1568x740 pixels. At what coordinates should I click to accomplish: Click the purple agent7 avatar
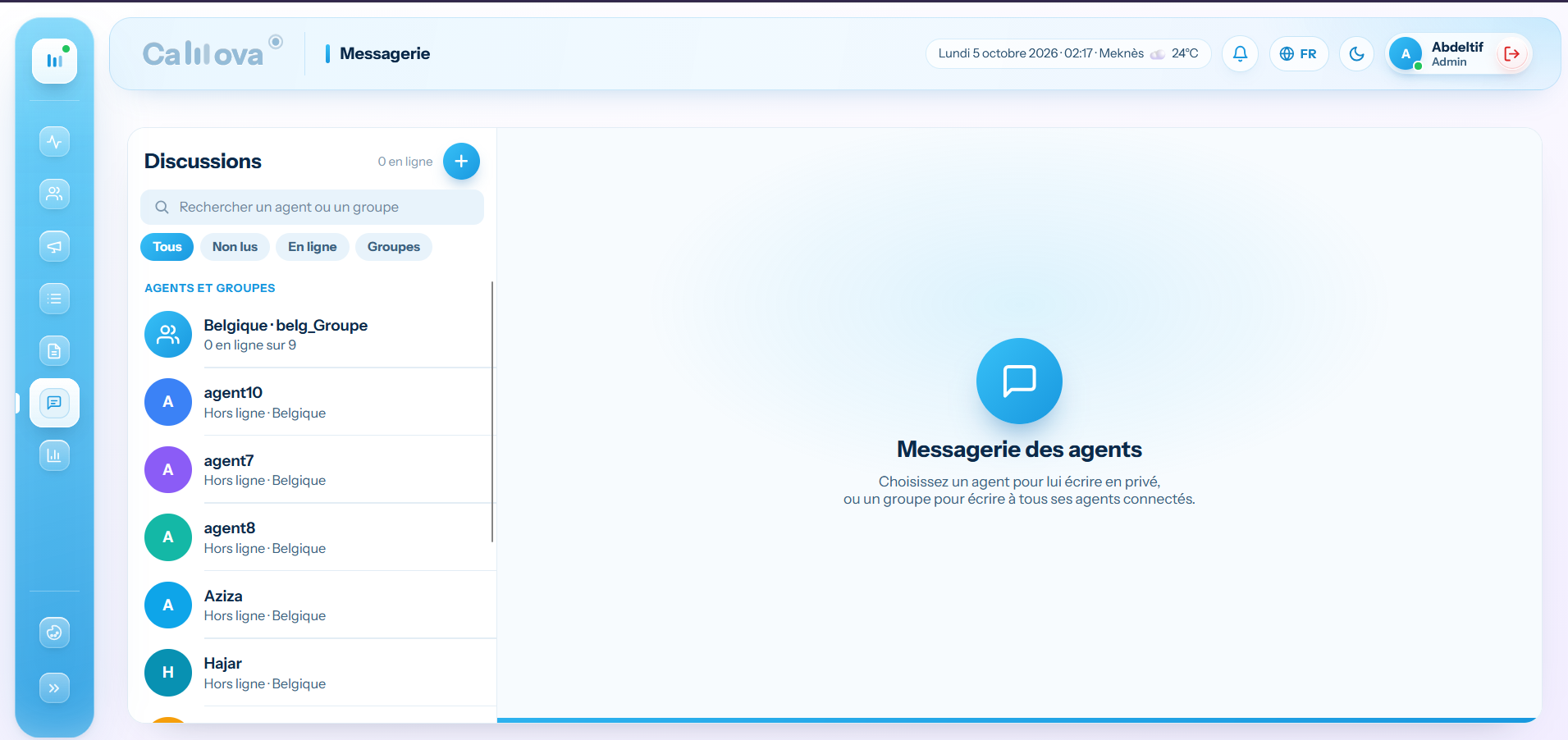tap(168, 470)
